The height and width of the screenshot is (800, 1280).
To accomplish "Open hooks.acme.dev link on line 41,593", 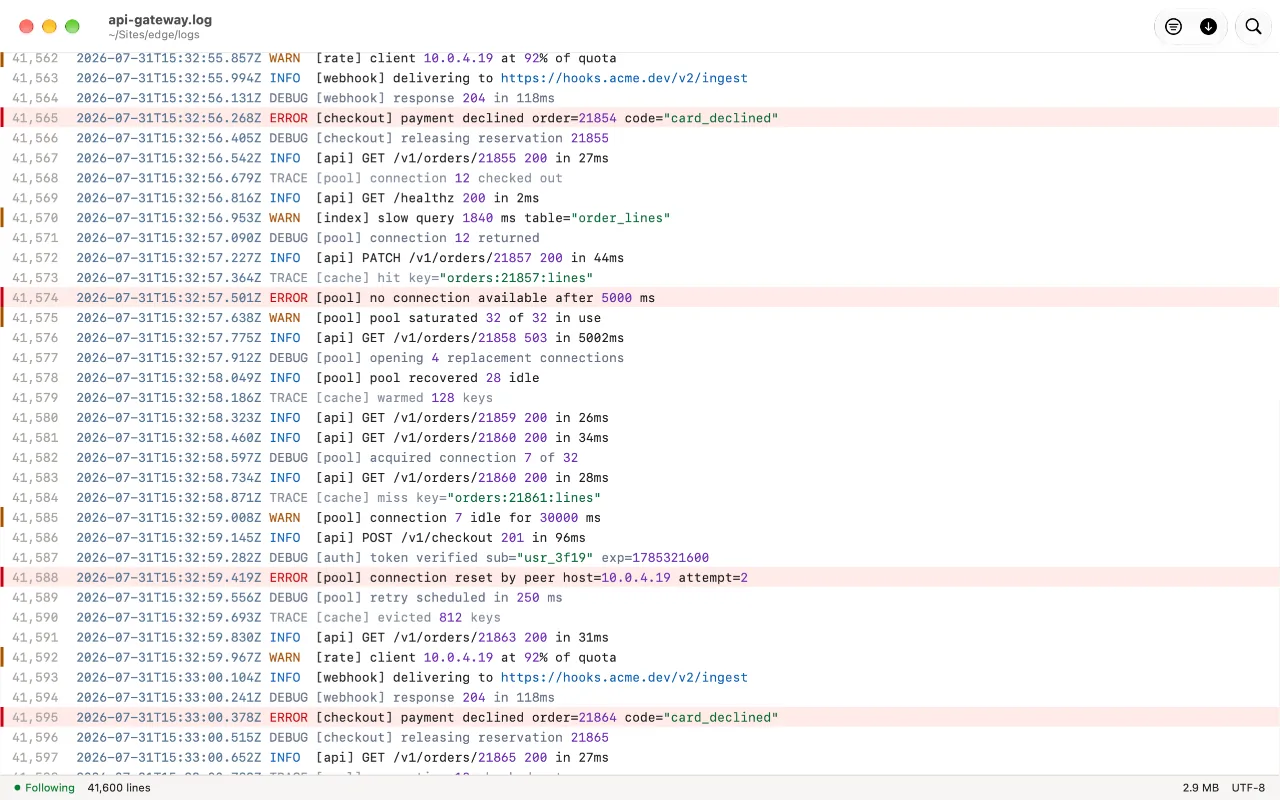I will 624,677.
